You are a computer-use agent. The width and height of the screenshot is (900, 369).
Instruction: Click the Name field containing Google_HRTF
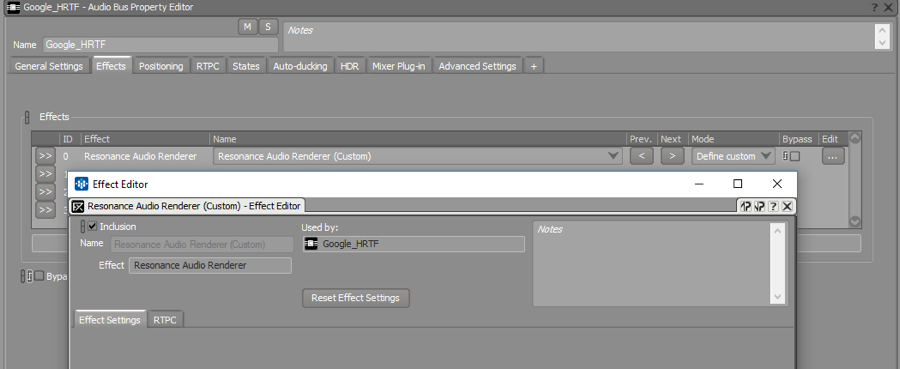tap(160, 45)
